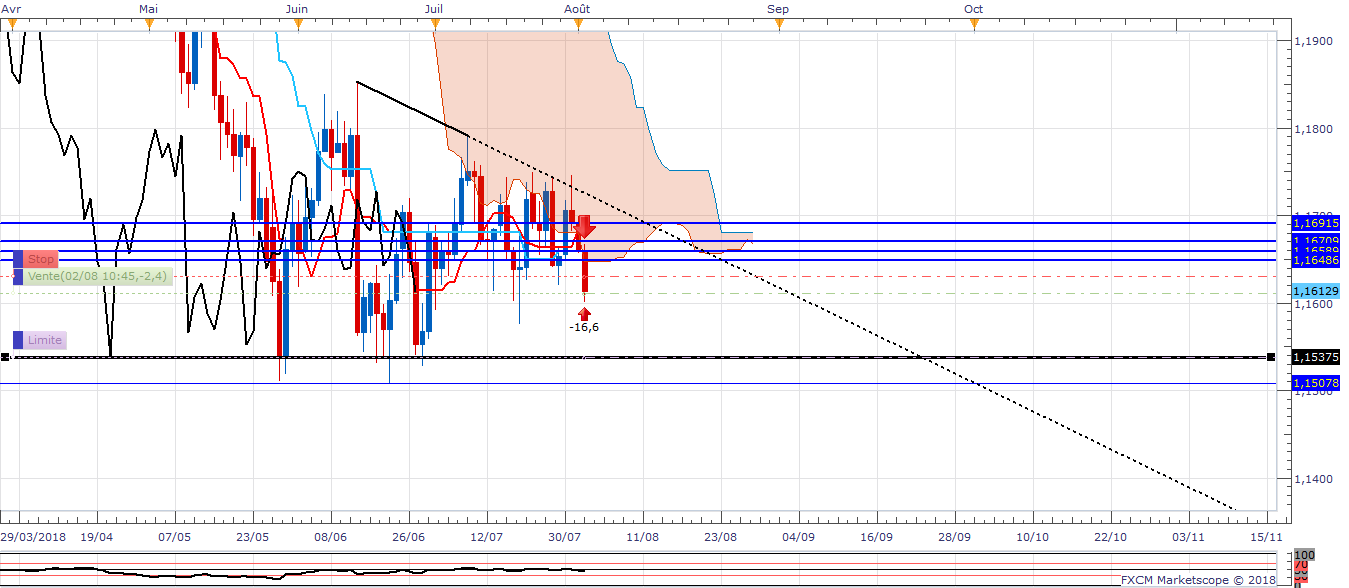
Task: Select the 1,15078 blue price label
Action: (1315, 383)
